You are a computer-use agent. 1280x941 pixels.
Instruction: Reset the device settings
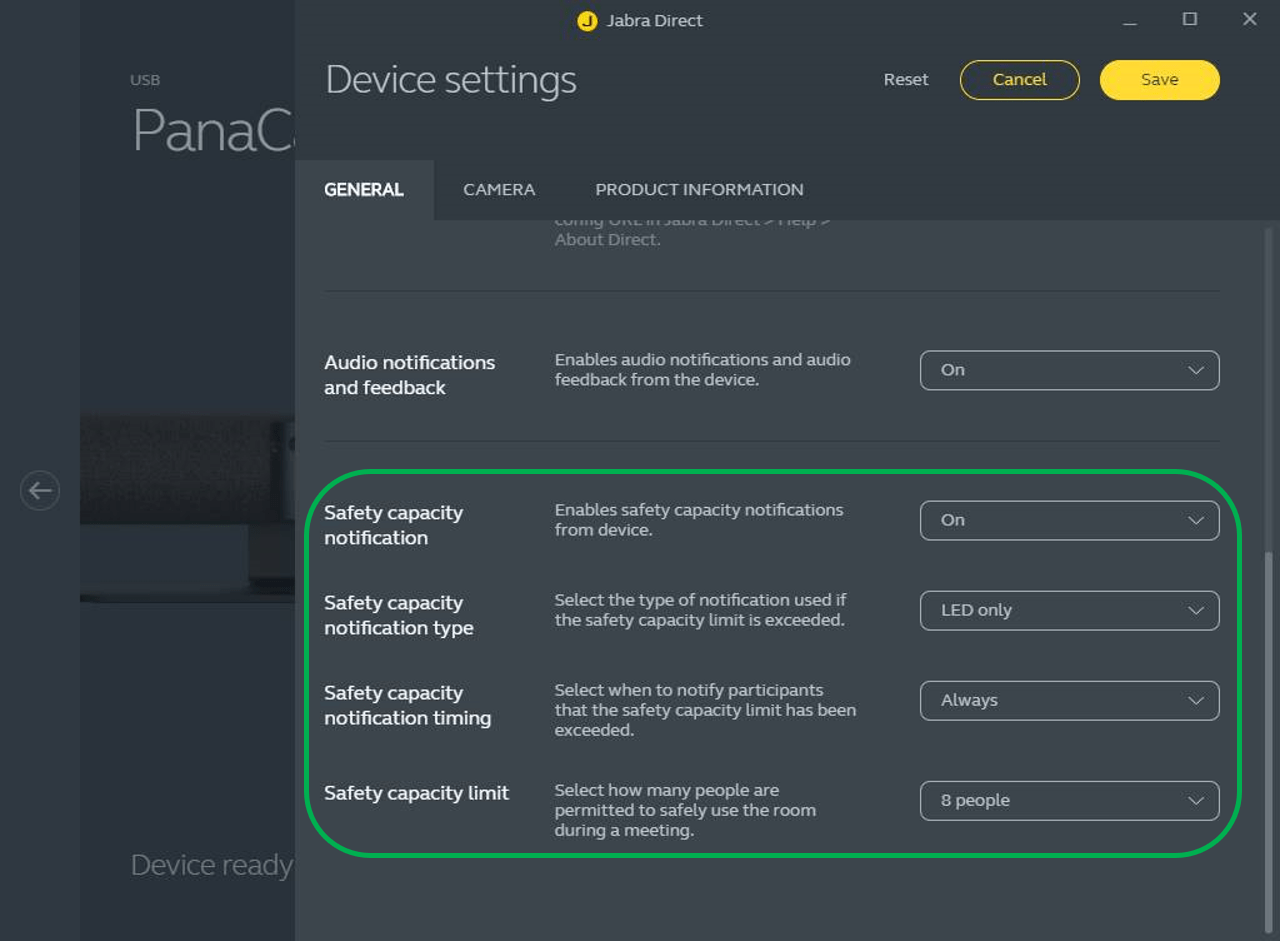(x=906, y=80)
